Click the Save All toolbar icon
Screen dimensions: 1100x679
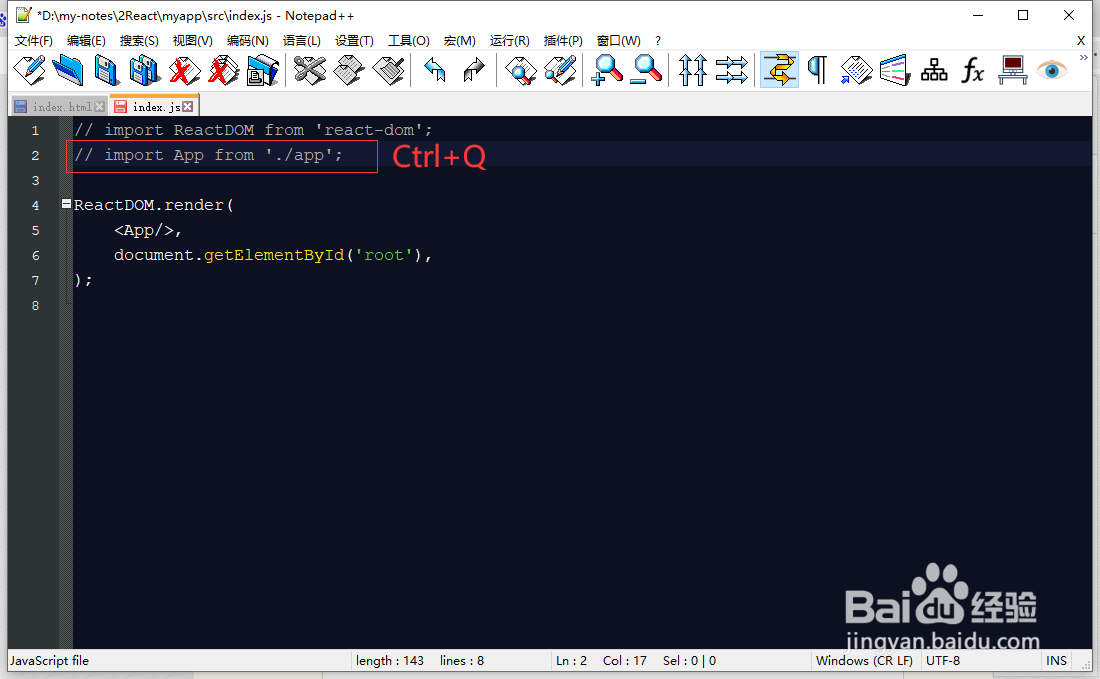pos(145,70)
